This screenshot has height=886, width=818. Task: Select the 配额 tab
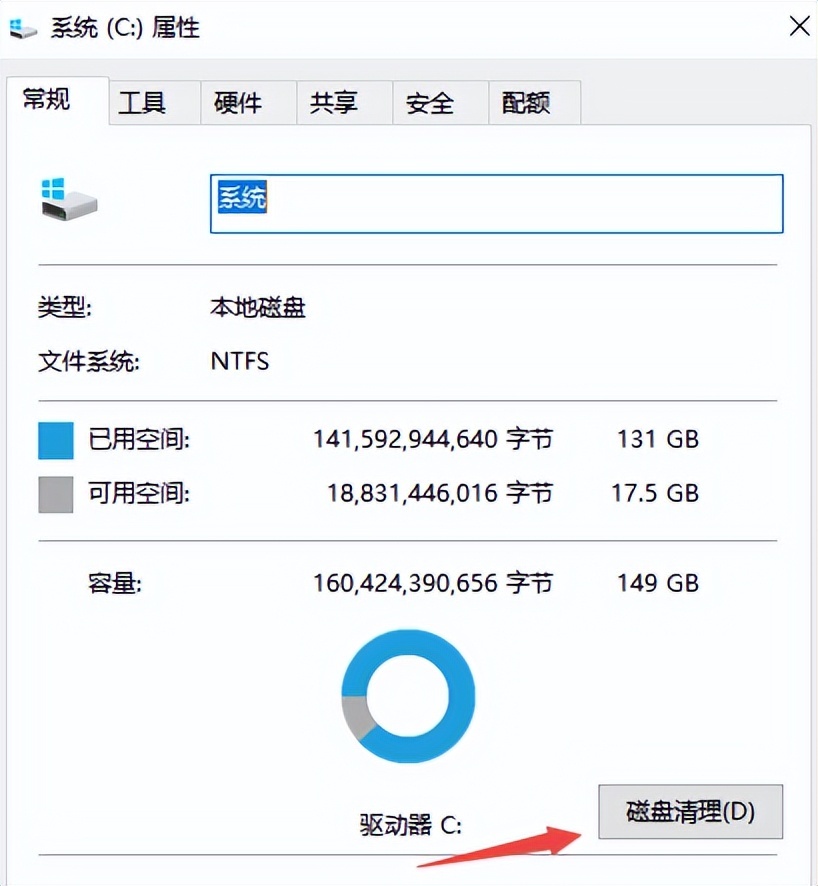(534, 103)
